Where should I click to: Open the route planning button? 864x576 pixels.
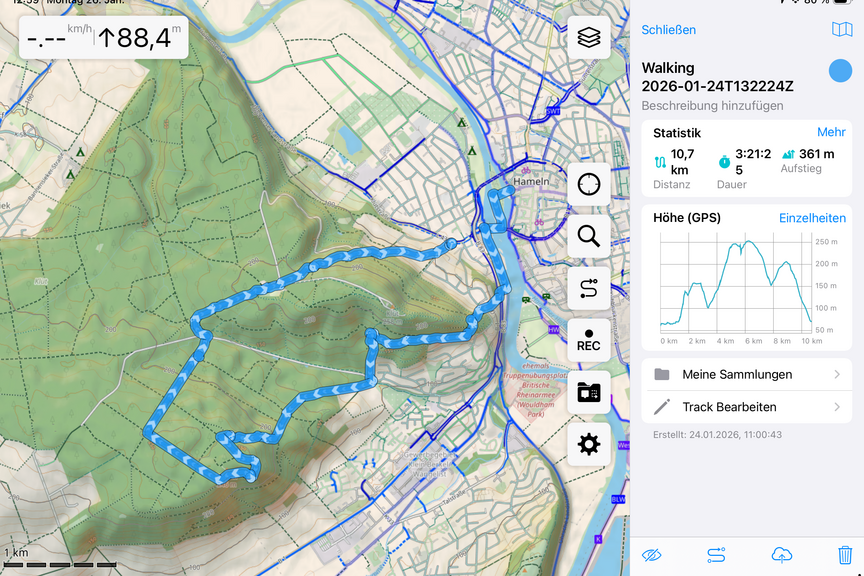tap(589, 288)
